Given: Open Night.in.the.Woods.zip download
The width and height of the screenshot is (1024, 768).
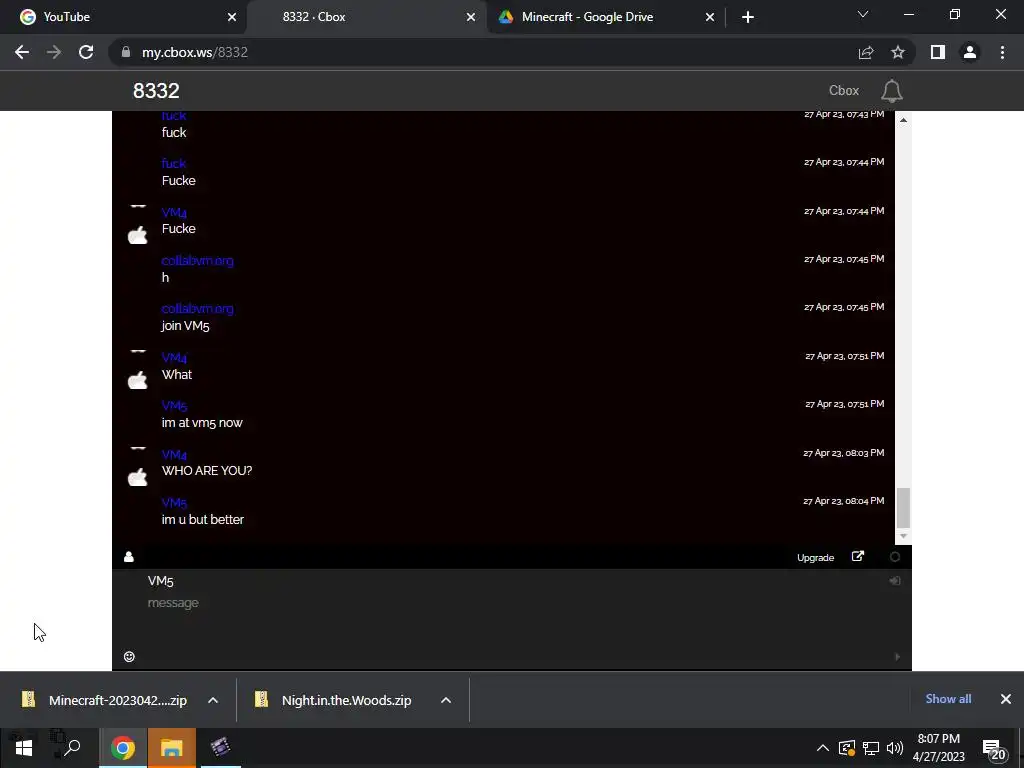Looking at the screenshot, I should 336,700.
